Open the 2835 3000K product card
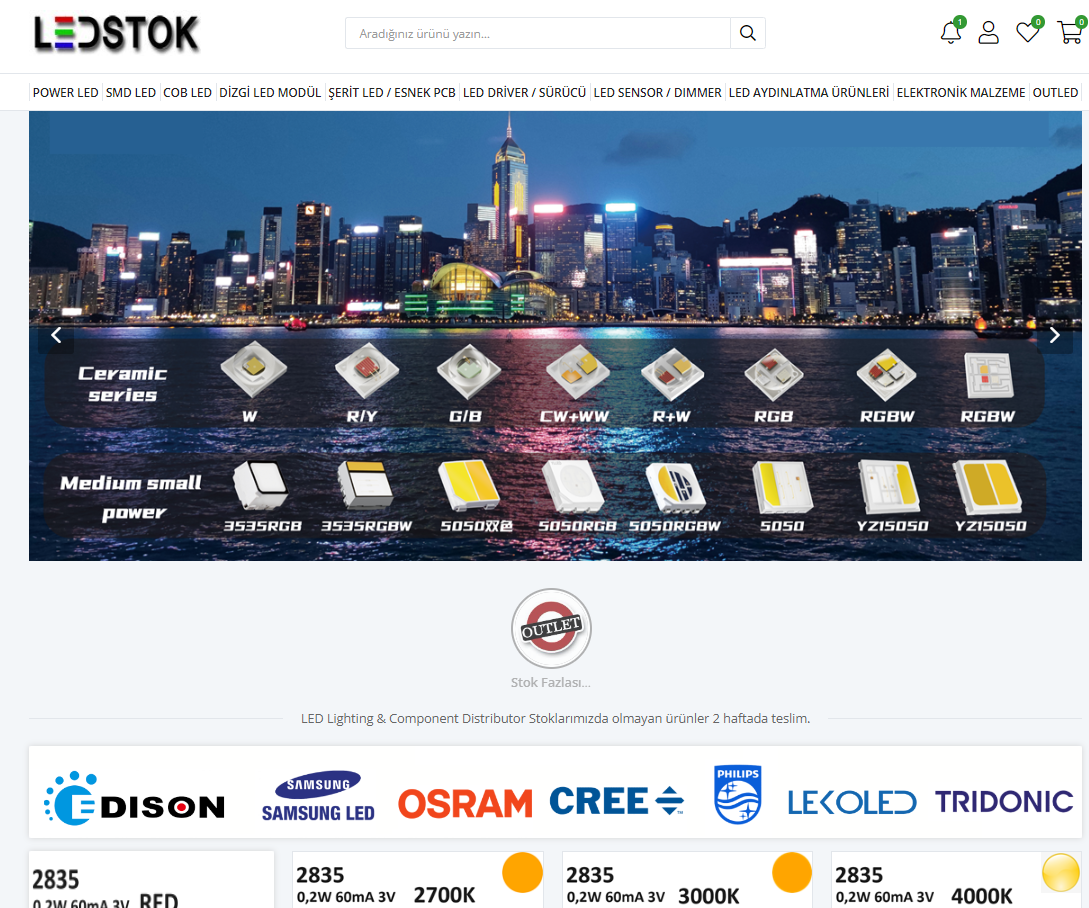Screen dimensions: 1089x908 point(687,880)
